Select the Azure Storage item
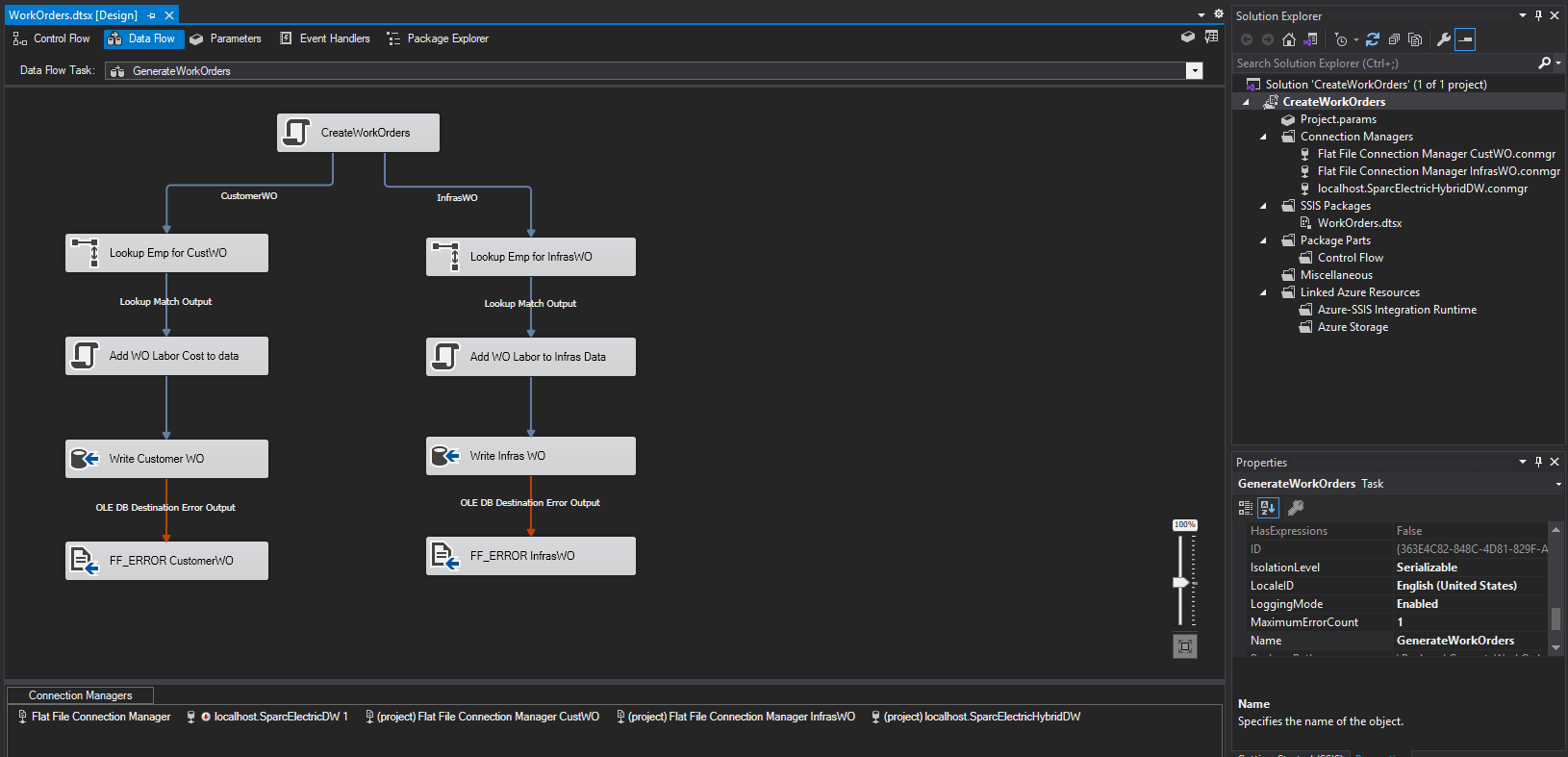Image resolution: width=1568 pixels, height=757 pixels. tap(1353, 327)
